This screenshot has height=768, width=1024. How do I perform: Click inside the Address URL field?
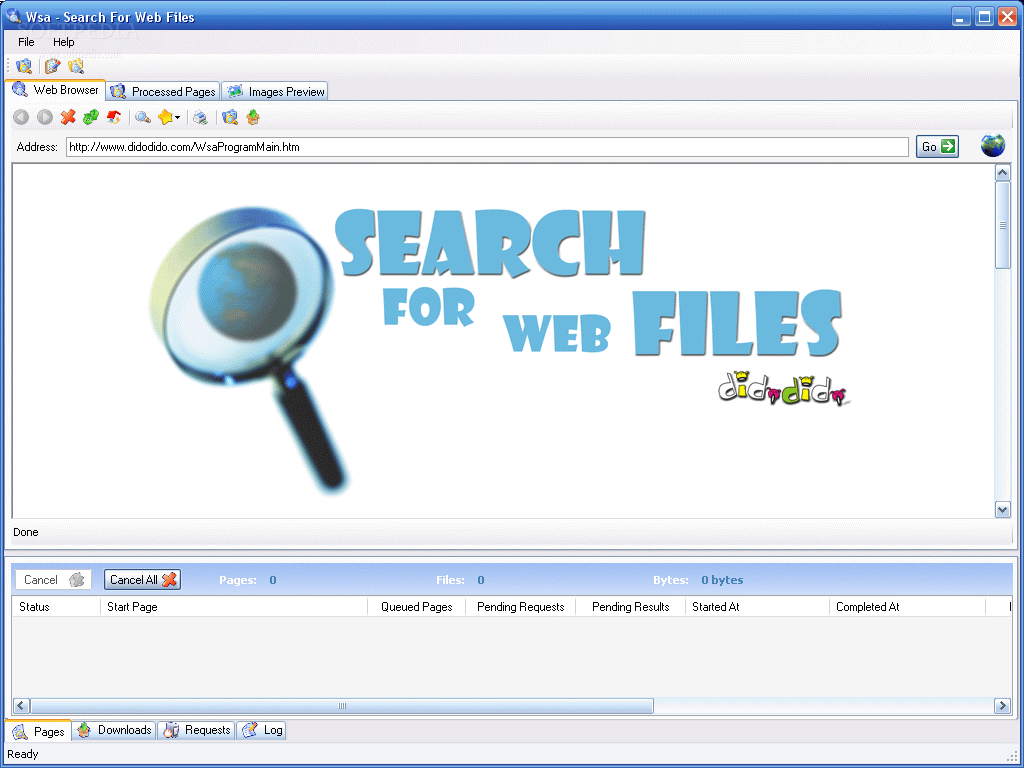(487, 147)
